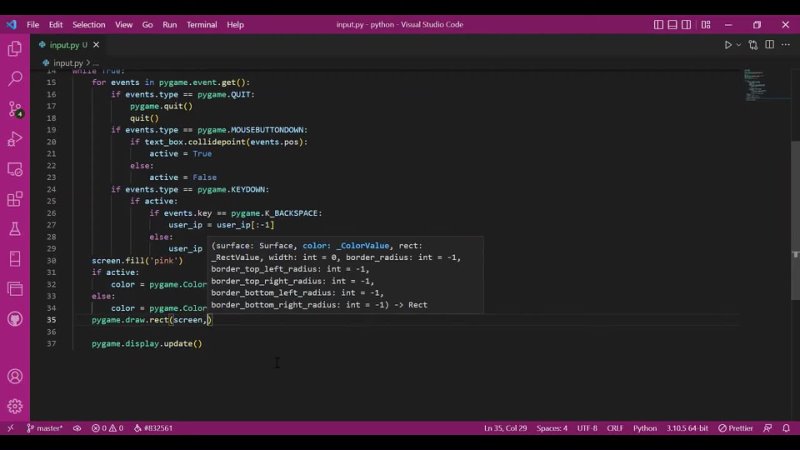Open the Accounts menu icon
800x450 pixels.
[15, 377]
